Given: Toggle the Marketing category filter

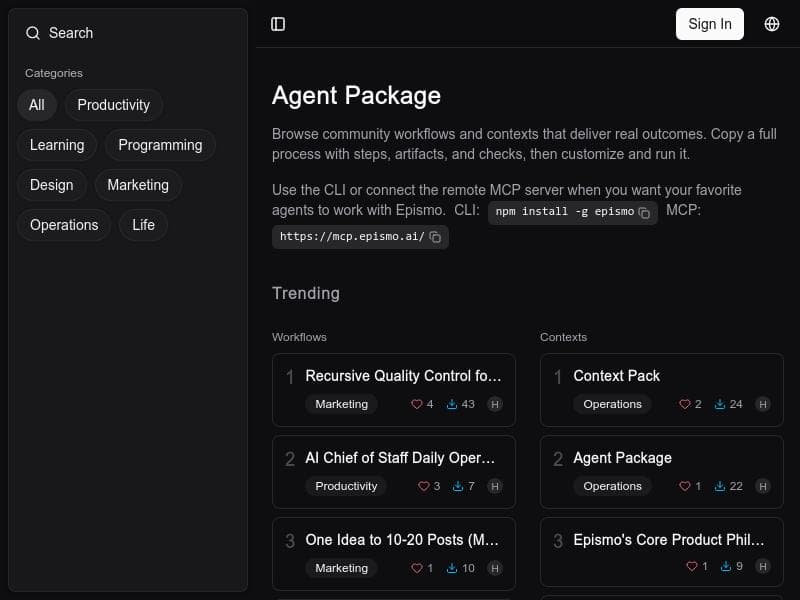Looking at the screenshot, I should (x=138, y=185).
